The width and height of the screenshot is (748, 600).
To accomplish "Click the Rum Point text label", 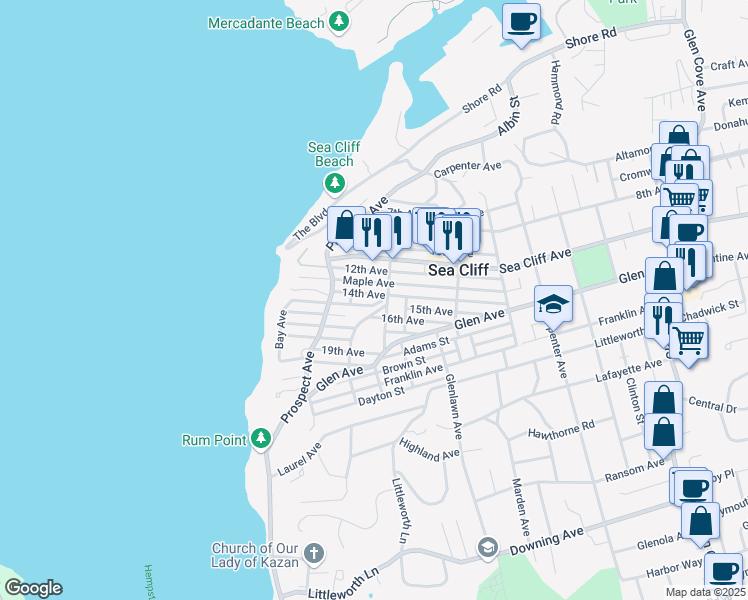I will (x=214, y=439).
